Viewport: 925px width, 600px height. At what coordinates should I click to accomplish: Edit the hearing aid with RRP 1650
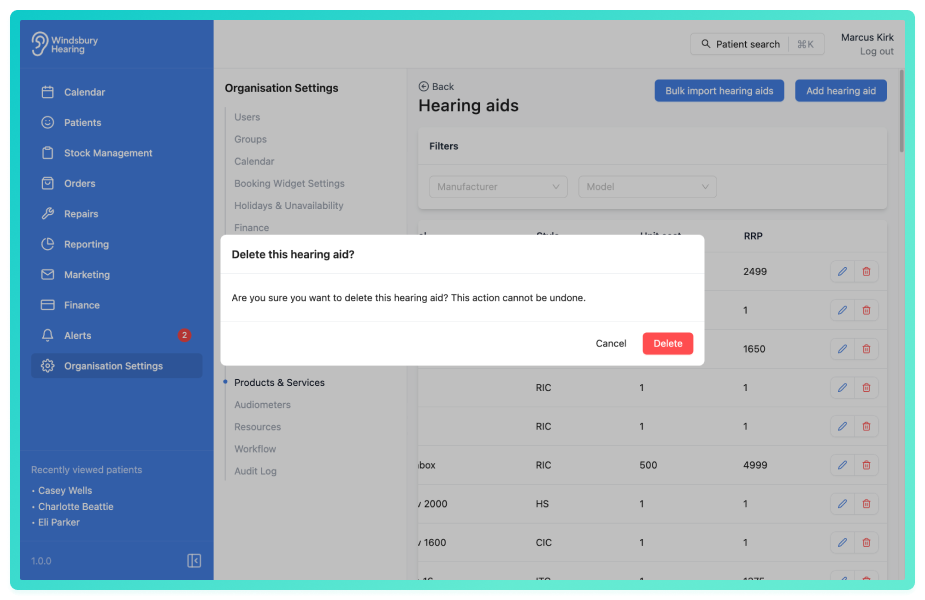pos(842,349)
